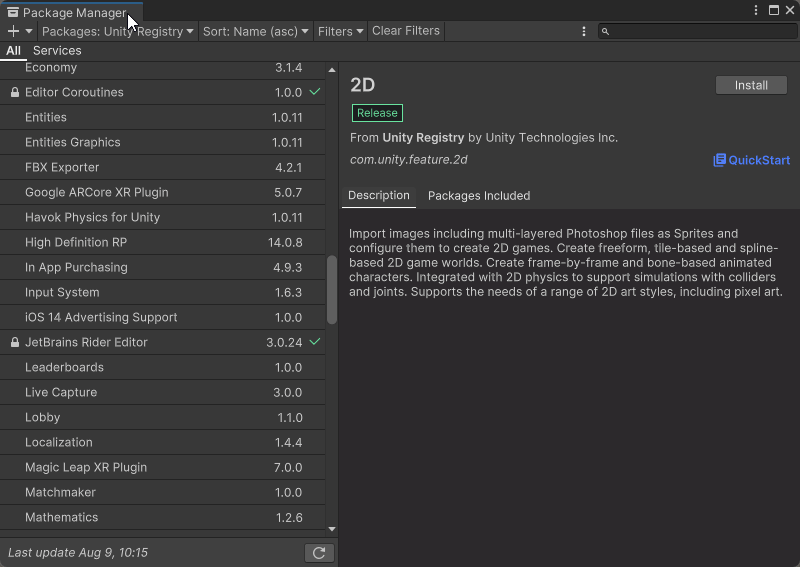Open the Sort: Name (asc) dropdown

[256, 31]
